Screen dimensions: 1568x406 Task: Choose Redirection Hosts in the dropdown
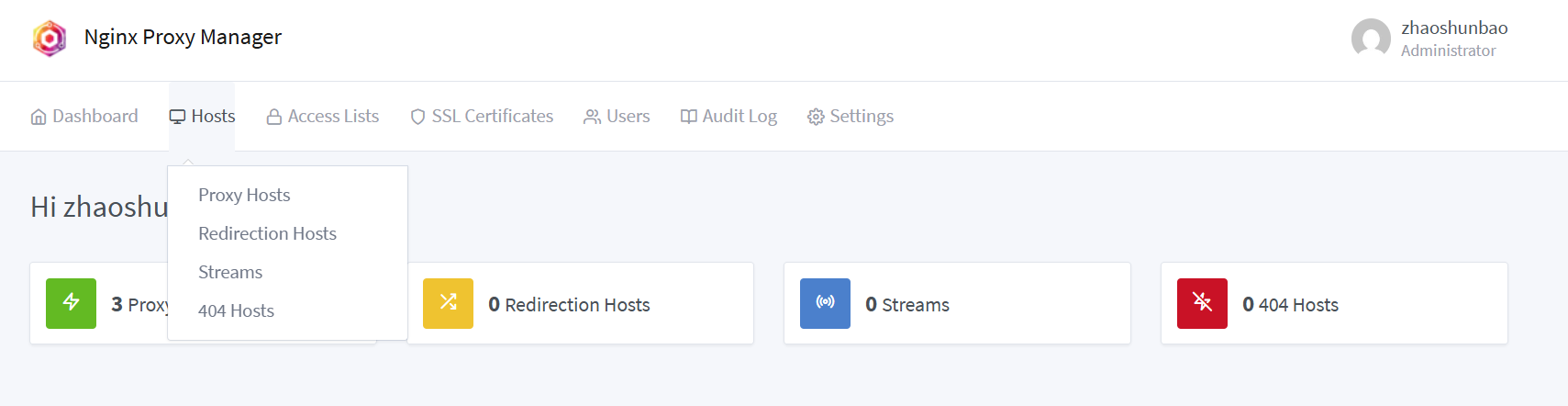[x=267, y=233]
